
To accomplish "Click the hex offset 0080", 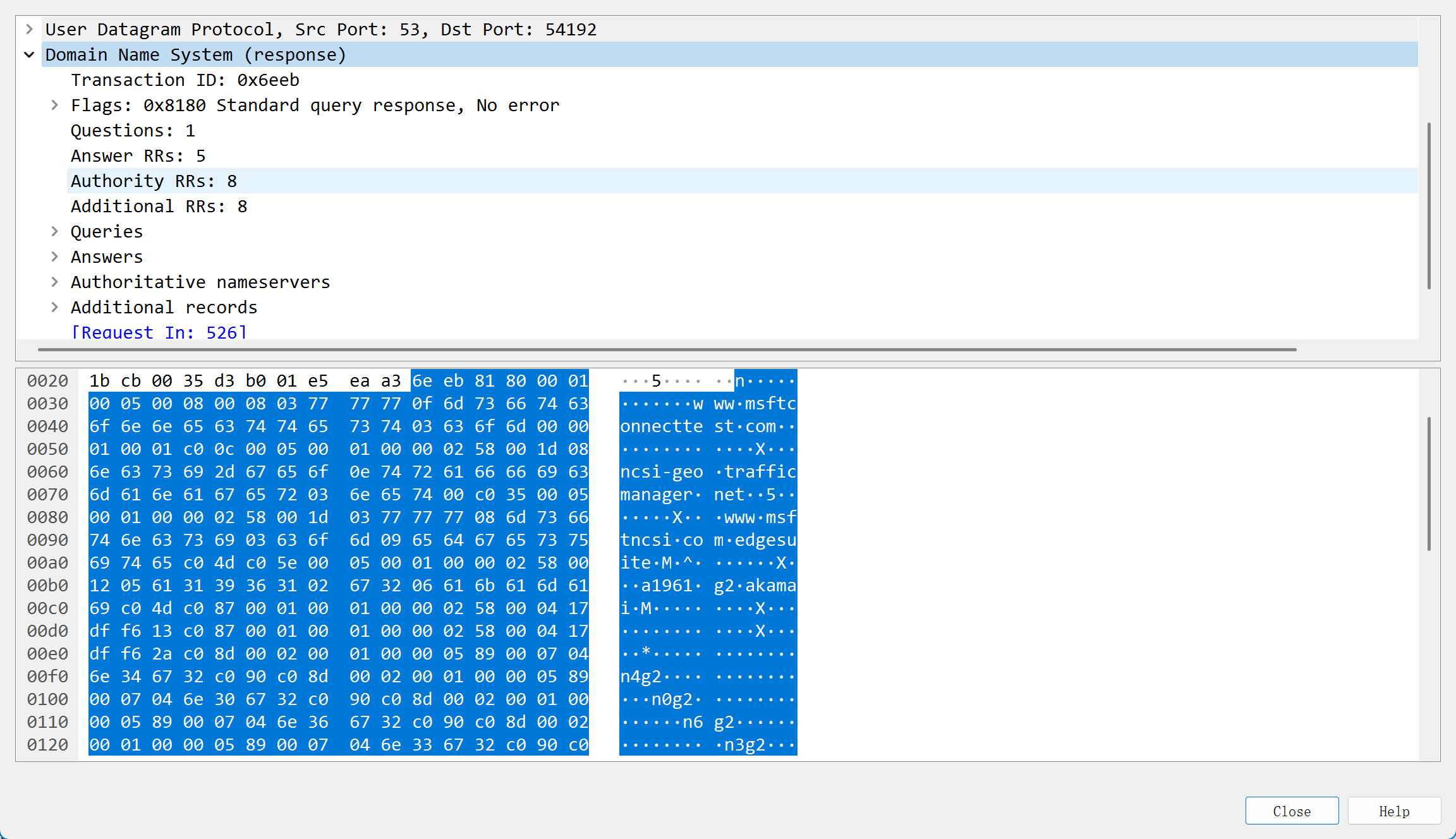I will point(47,517).
